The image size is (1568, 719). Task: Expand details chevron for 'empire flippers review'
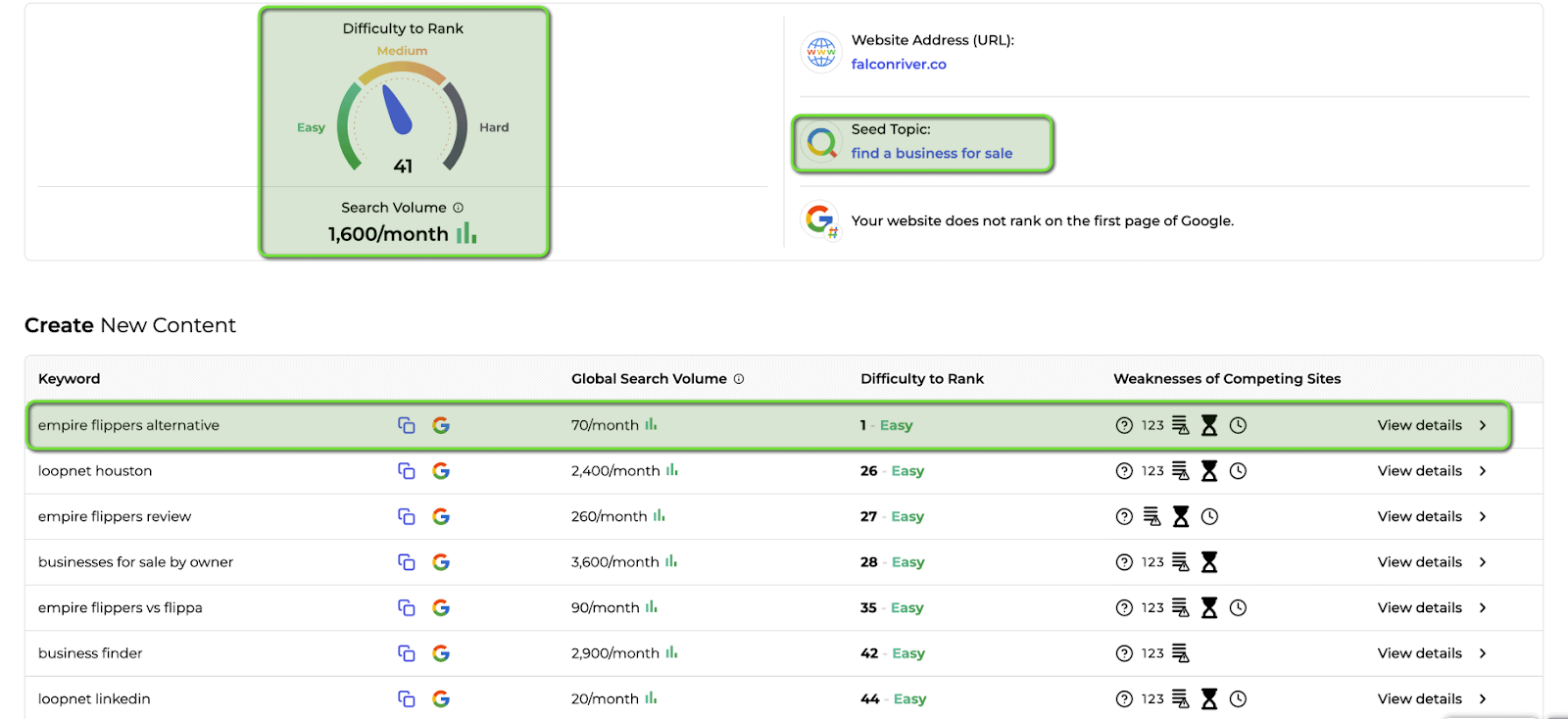coord(1483,516)
